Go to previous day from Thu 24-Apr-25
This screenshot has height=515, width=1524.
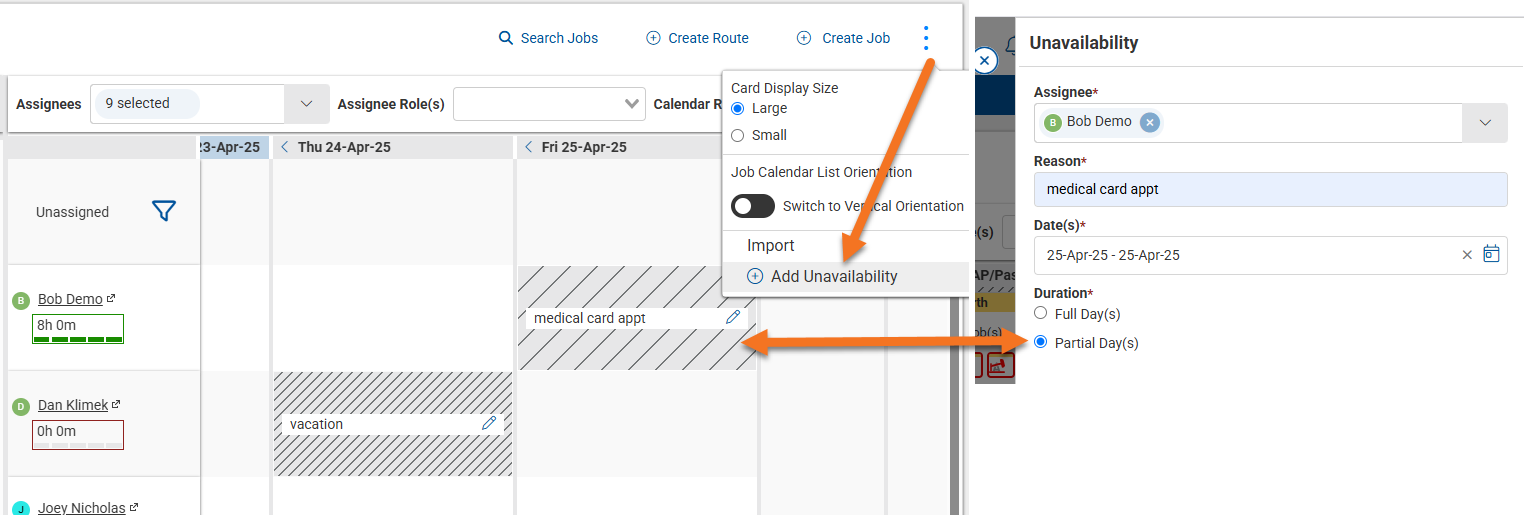click(284, 147)
